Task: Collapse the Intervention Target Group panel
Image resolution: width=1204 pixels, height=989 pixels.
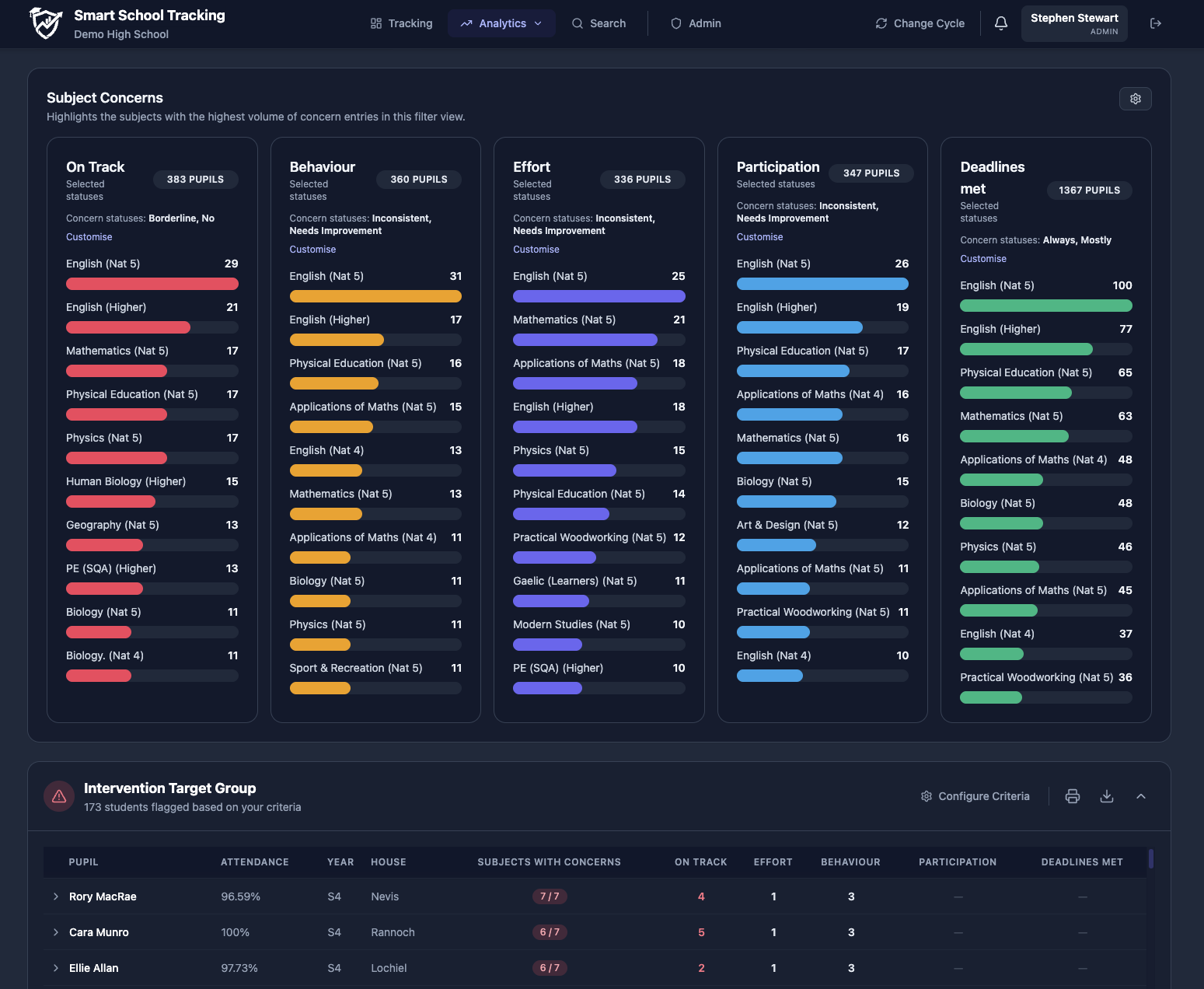Action: [1141, 796]
